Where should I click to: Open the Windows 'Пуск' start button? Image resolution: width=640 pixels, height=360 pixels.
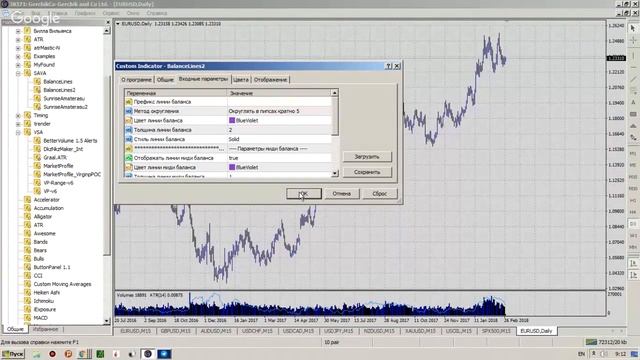(13, 354)
